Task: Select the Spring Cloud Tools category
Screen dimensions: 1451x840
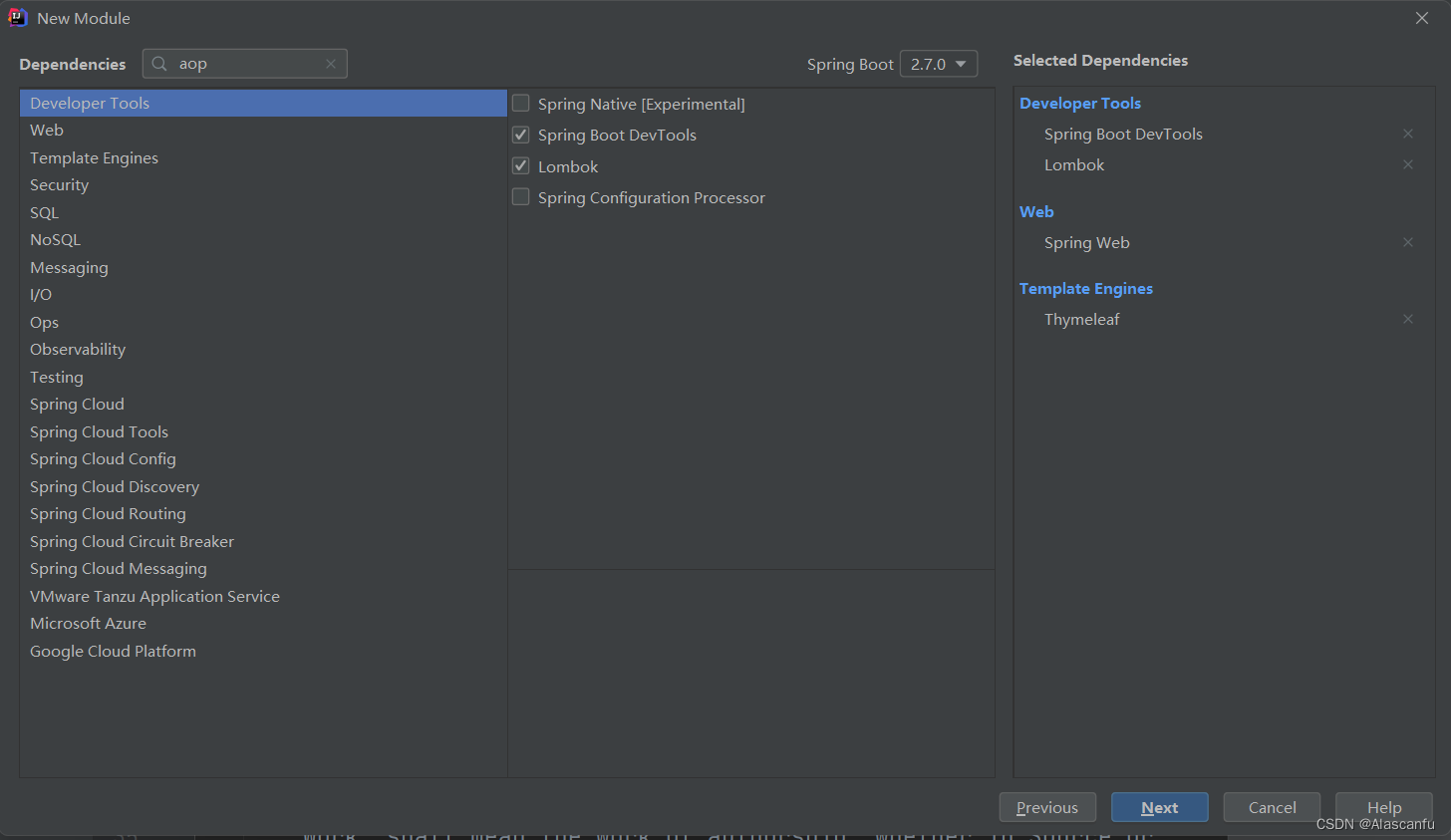Action: 263,431
